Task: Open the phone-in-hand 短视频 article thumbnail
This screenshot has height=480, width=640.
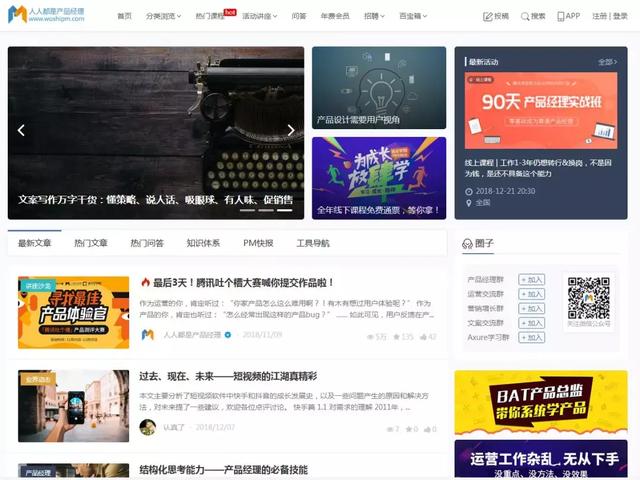Action: pyautogui.click(x=73, y=406)
